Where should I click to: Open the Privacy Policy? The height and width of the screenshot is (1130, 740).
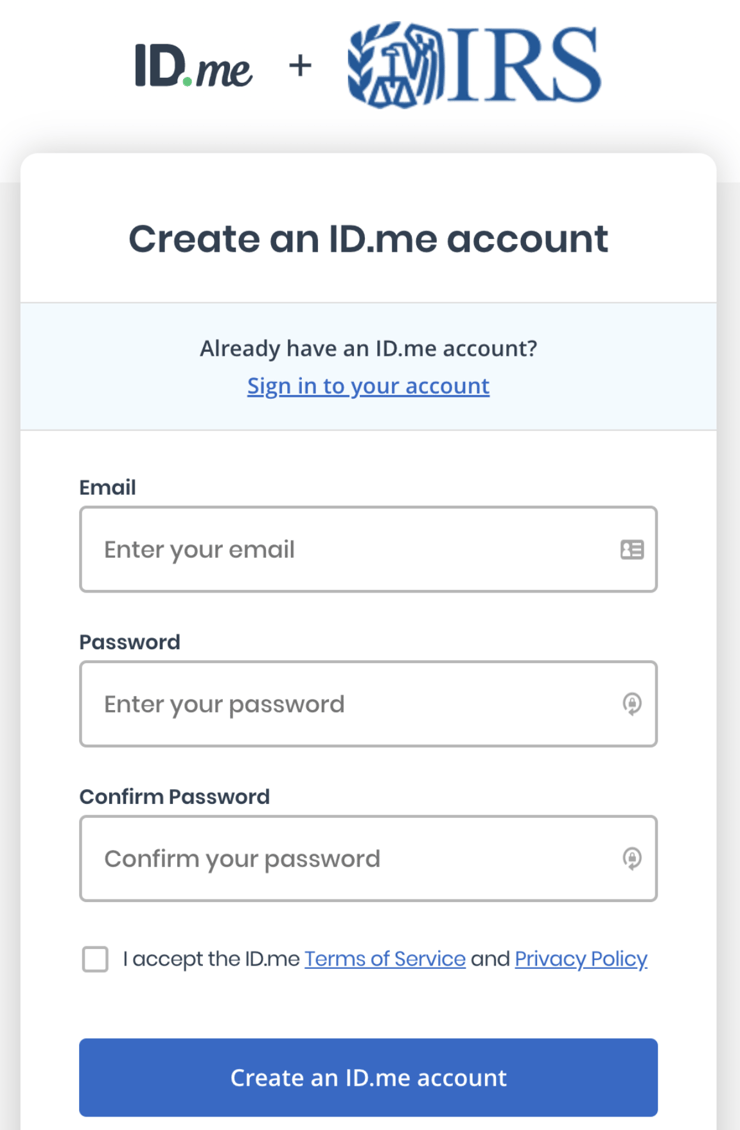click(581, 958)
